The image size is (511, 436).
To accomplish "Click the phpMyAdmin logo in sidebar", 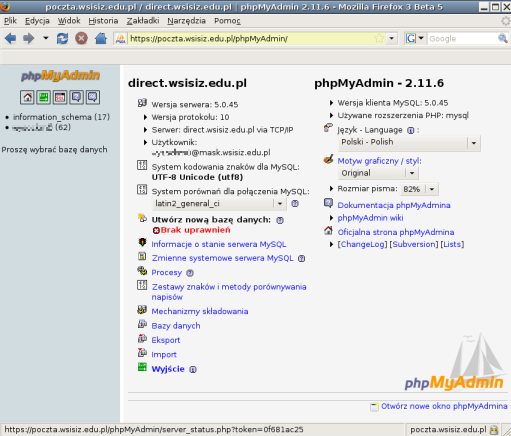I will tap(60, 76).
